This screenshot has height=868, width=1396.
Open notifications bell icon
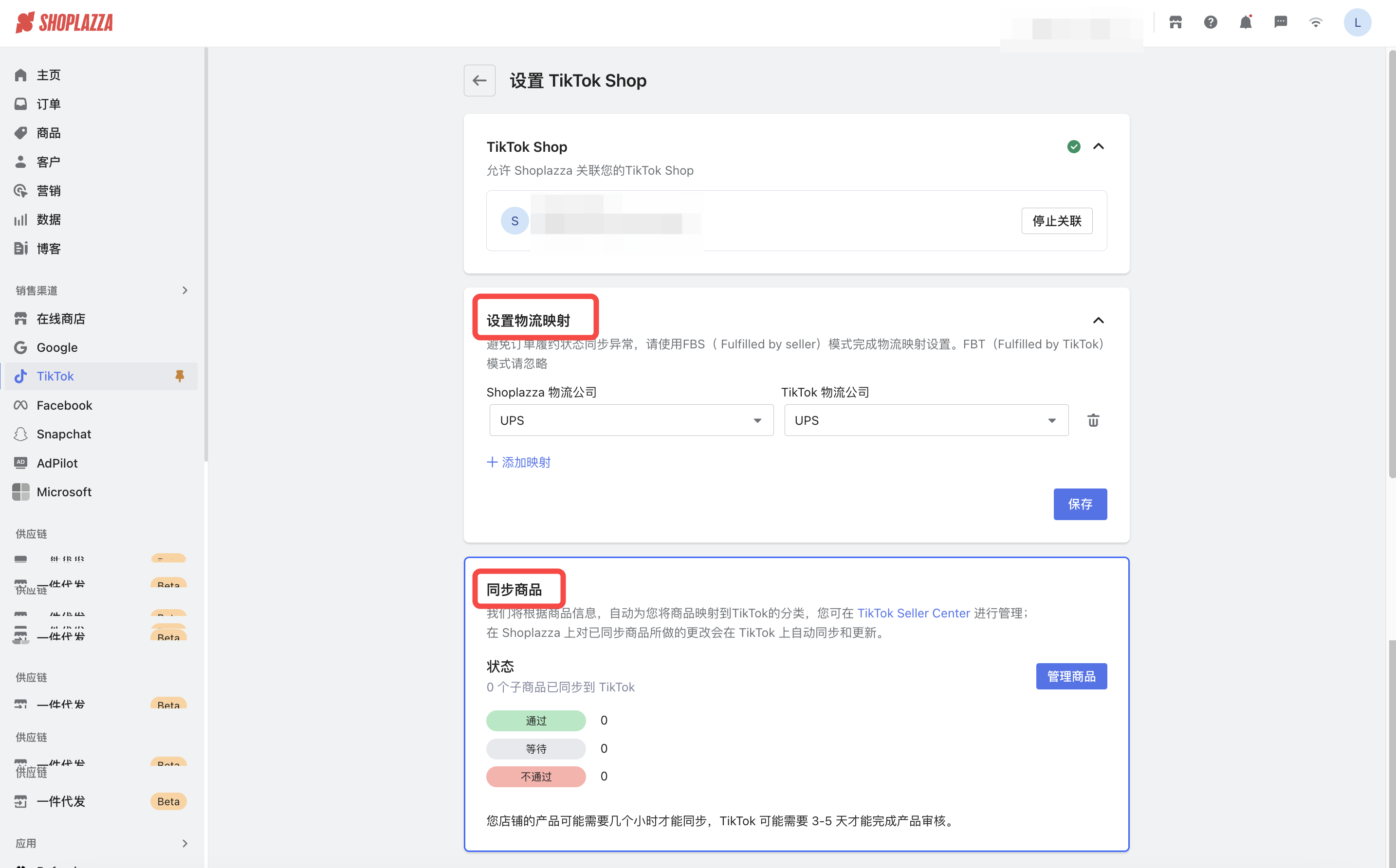coord(1245,22)
